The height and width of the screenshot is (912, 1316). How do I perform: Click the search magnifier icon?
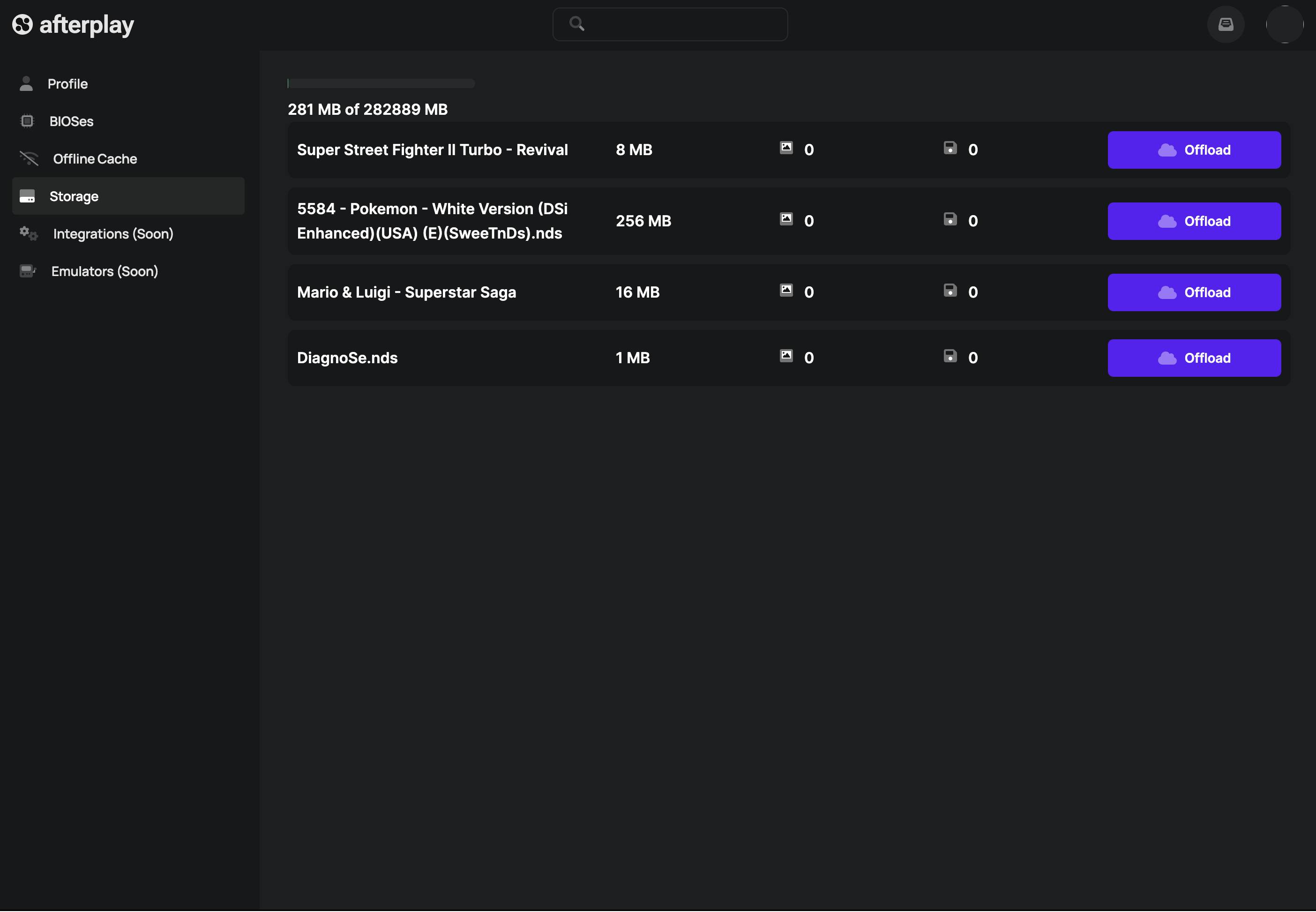point(576,24)
